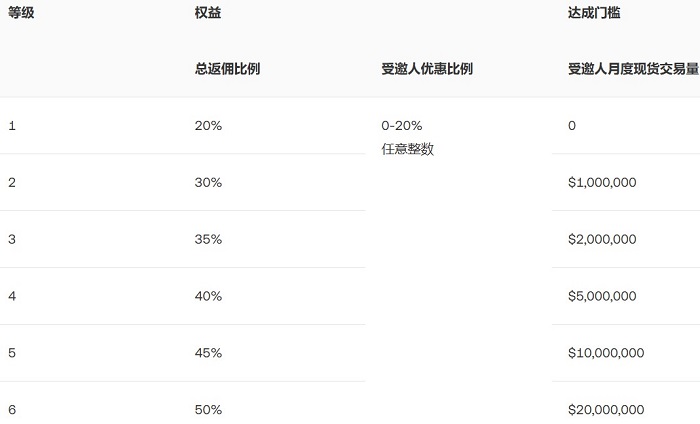The width and height of the screenshot is (700, 424).
Task: Select the 40% rebate cell
Action: click(x=208, y=296)
